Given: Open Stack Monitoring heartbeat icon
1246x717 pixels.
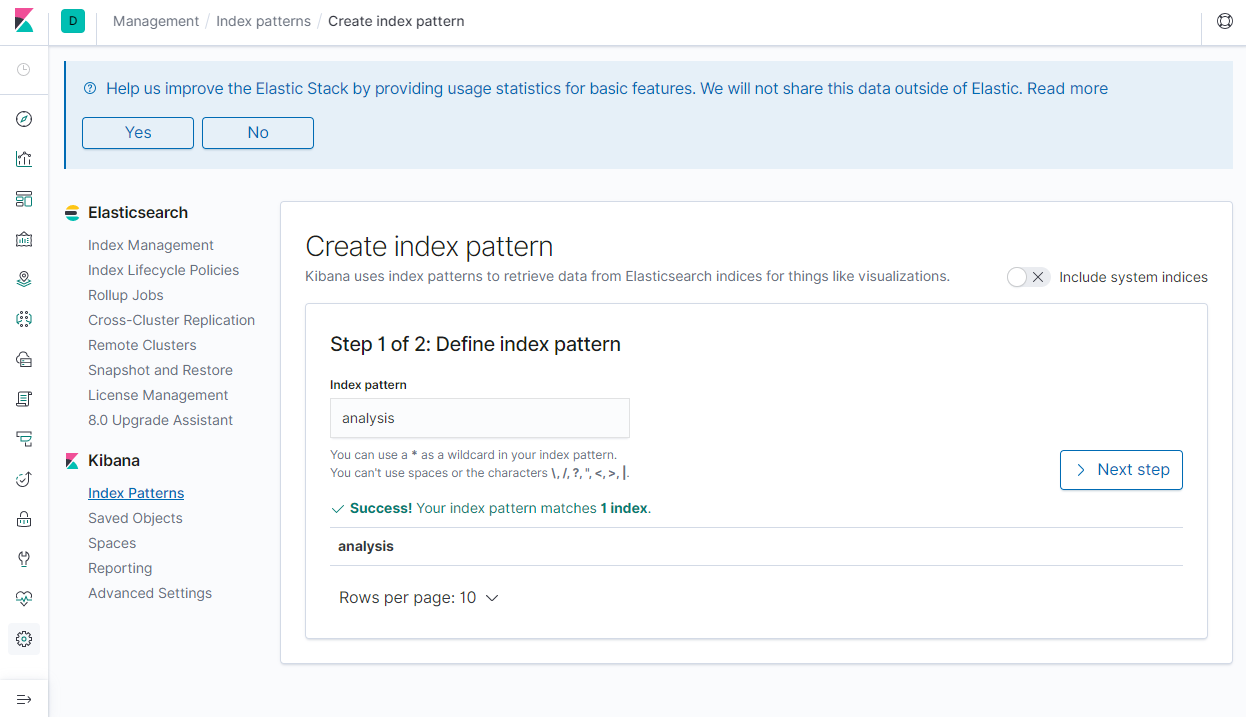Looking at the screenshot, I should click(24, 599).
